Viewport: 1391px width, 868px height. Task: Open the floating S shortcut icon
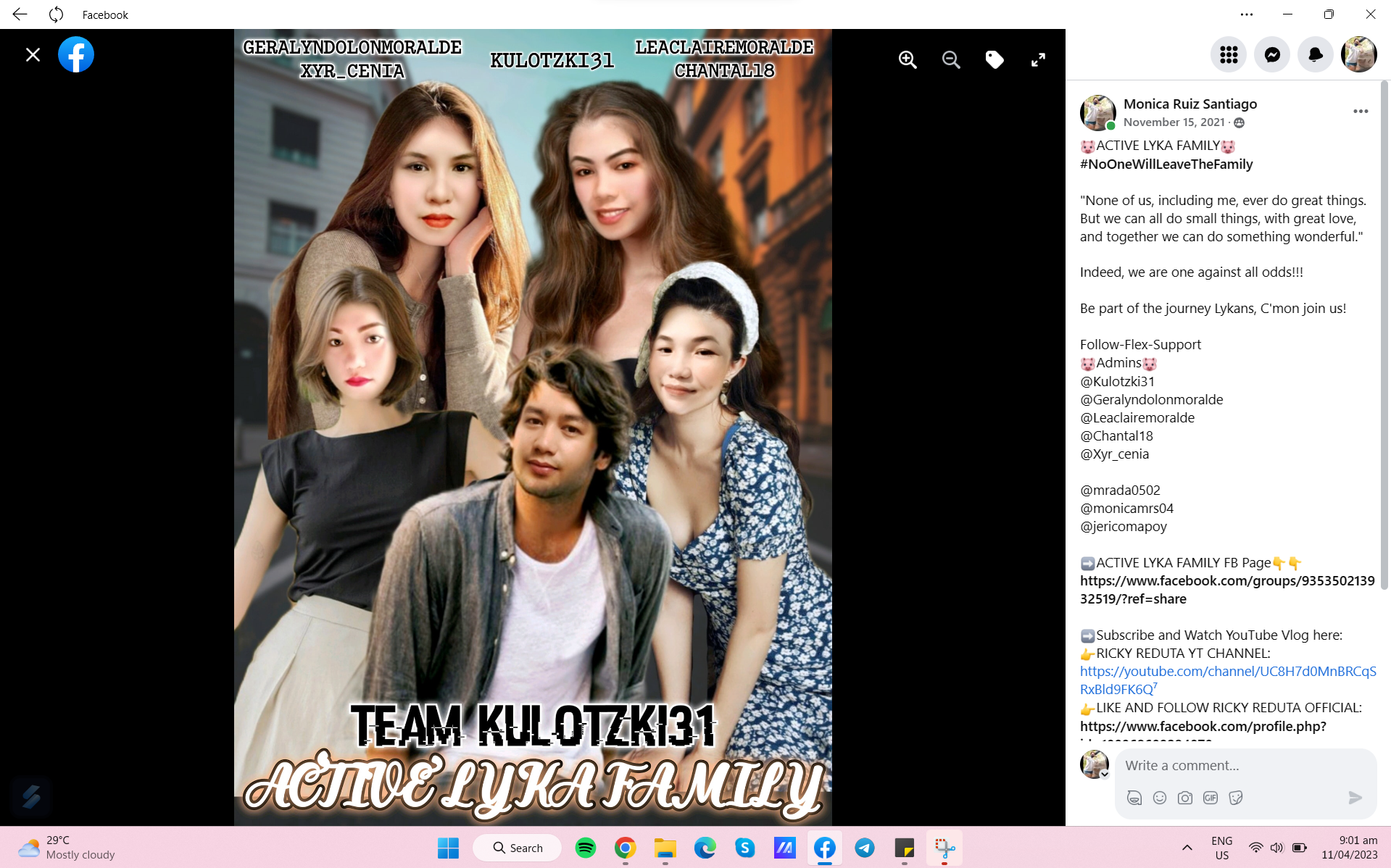[31, 796]
